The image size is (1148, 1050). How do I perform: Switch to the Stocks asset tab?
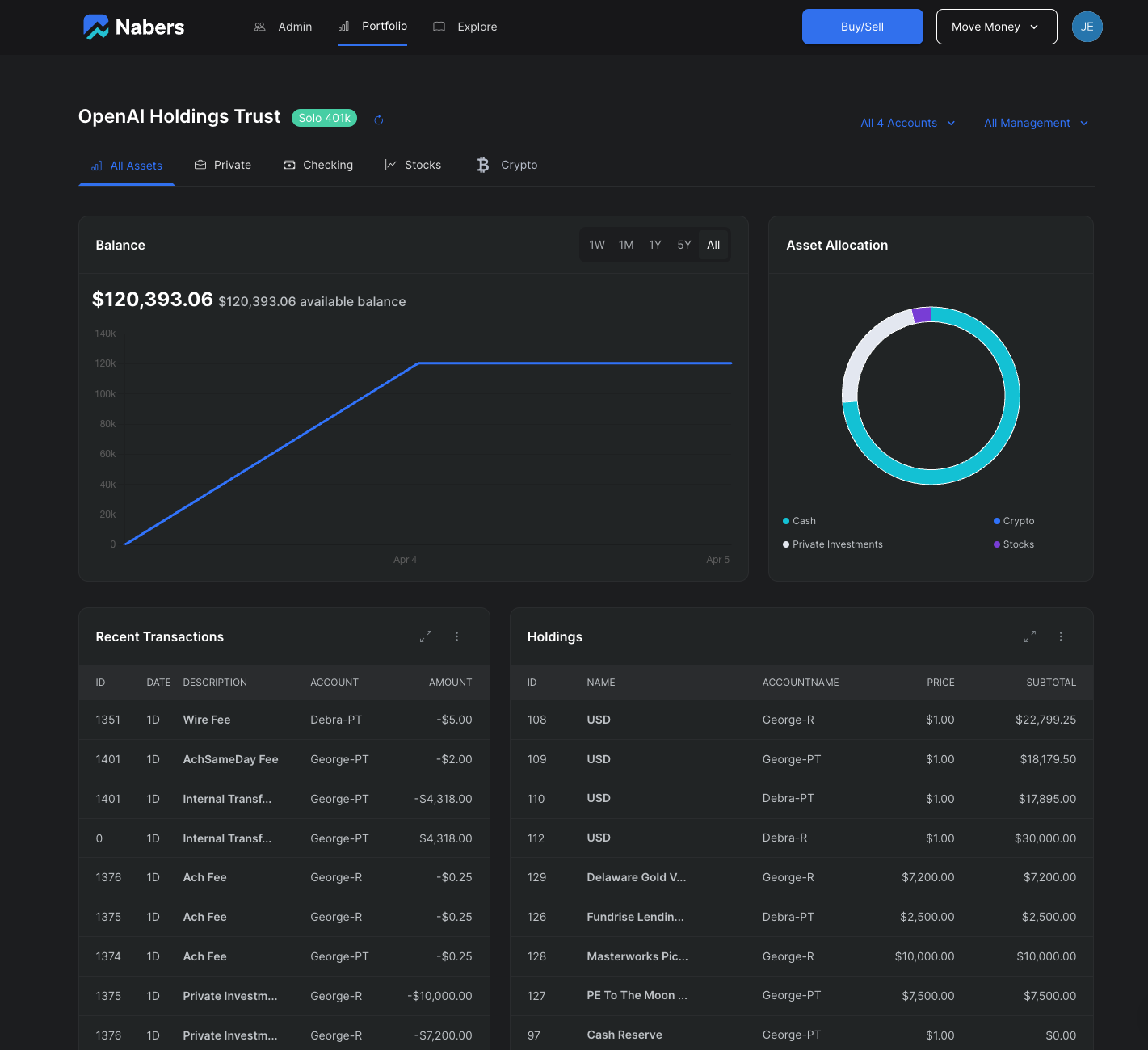[x=413, y=165]
